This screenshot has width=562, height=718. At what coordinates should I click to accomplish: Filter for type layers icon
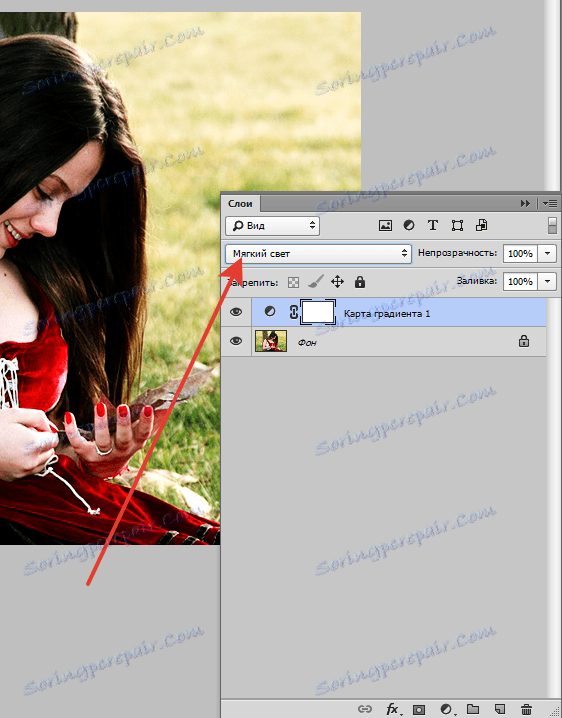[x=432, y=225]
